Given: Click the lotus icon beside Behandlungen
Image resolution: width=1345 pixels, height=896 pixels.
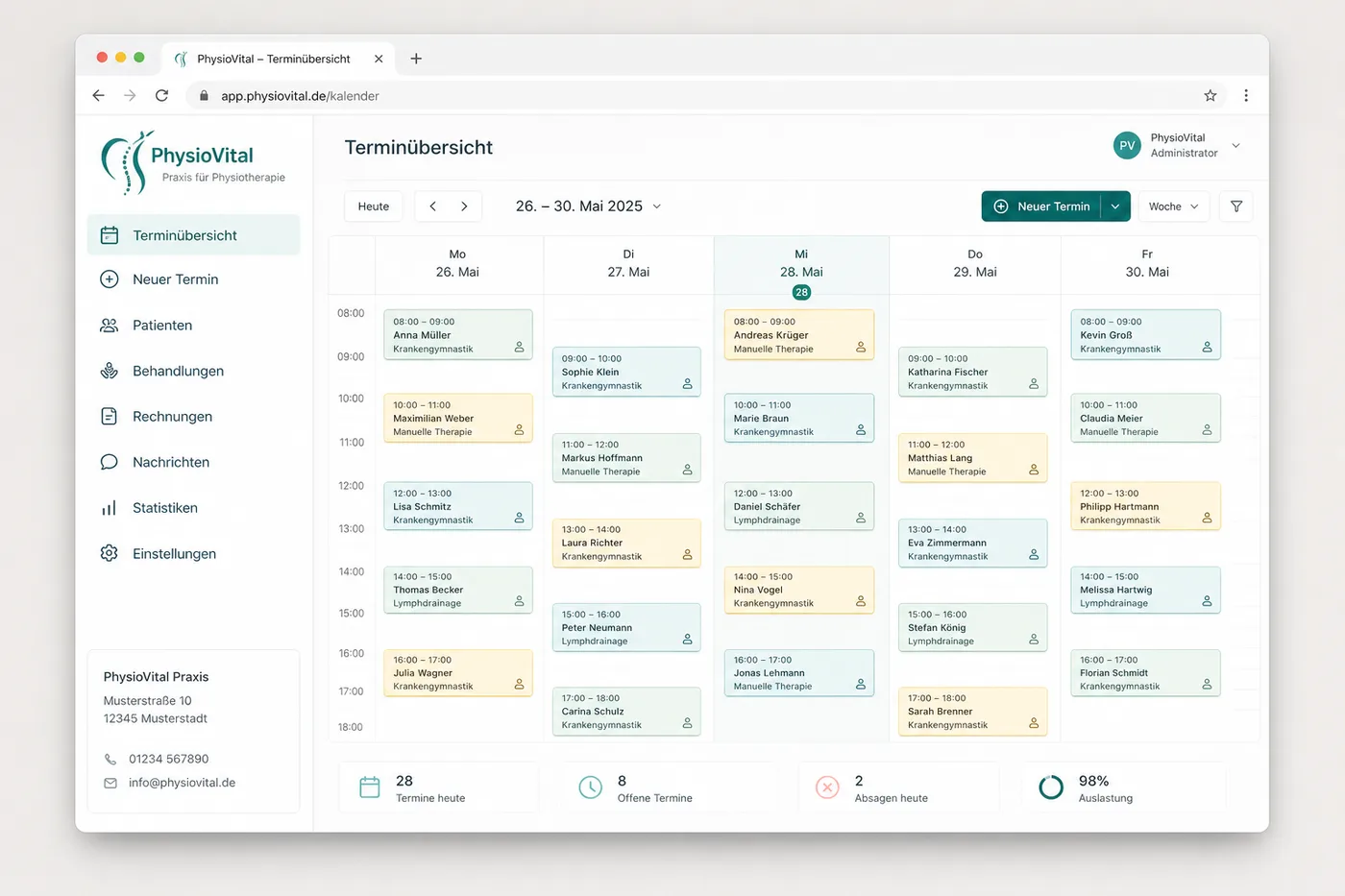Looking at the screenshot, I should [x=110, y=371].
